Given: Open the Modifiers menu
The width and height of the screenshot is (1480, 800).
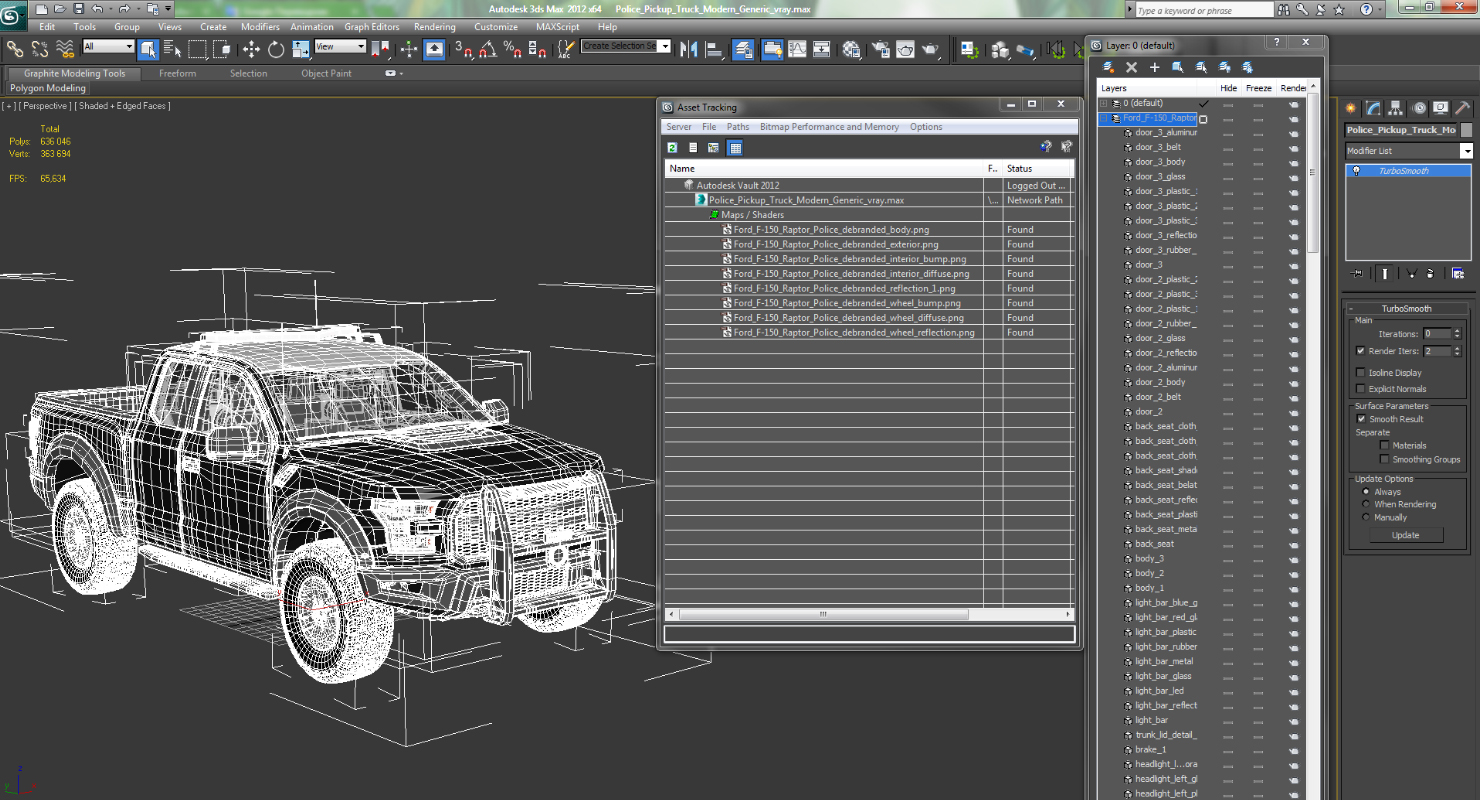Looking at the screenshot, I should (x=260, y=27).
